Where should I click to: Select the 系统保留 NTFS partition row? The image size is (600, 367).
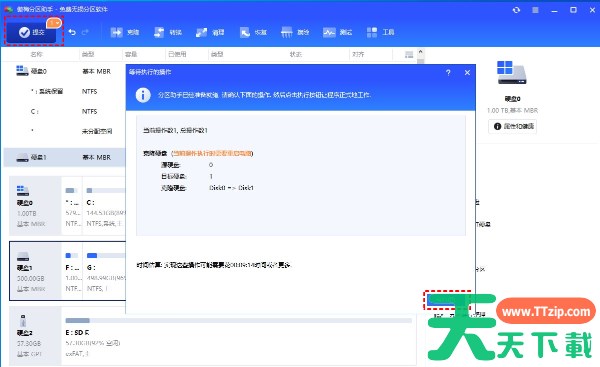click(64, 91)
